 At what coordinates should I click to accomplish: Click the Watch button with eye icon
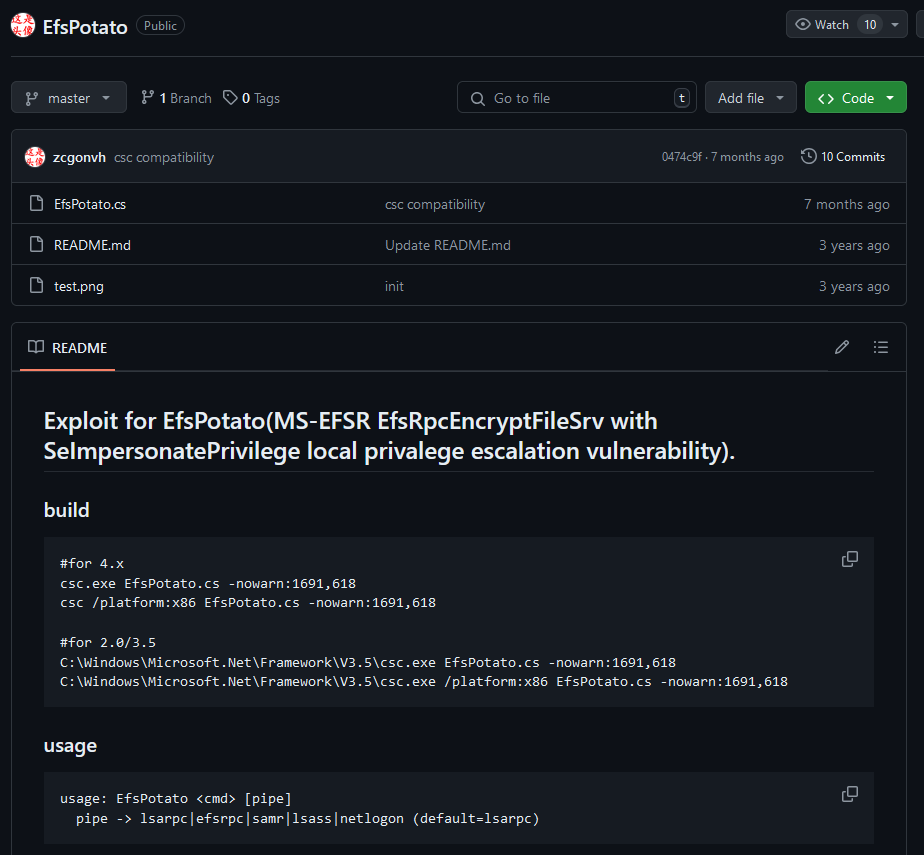click(x=822, y=25)
